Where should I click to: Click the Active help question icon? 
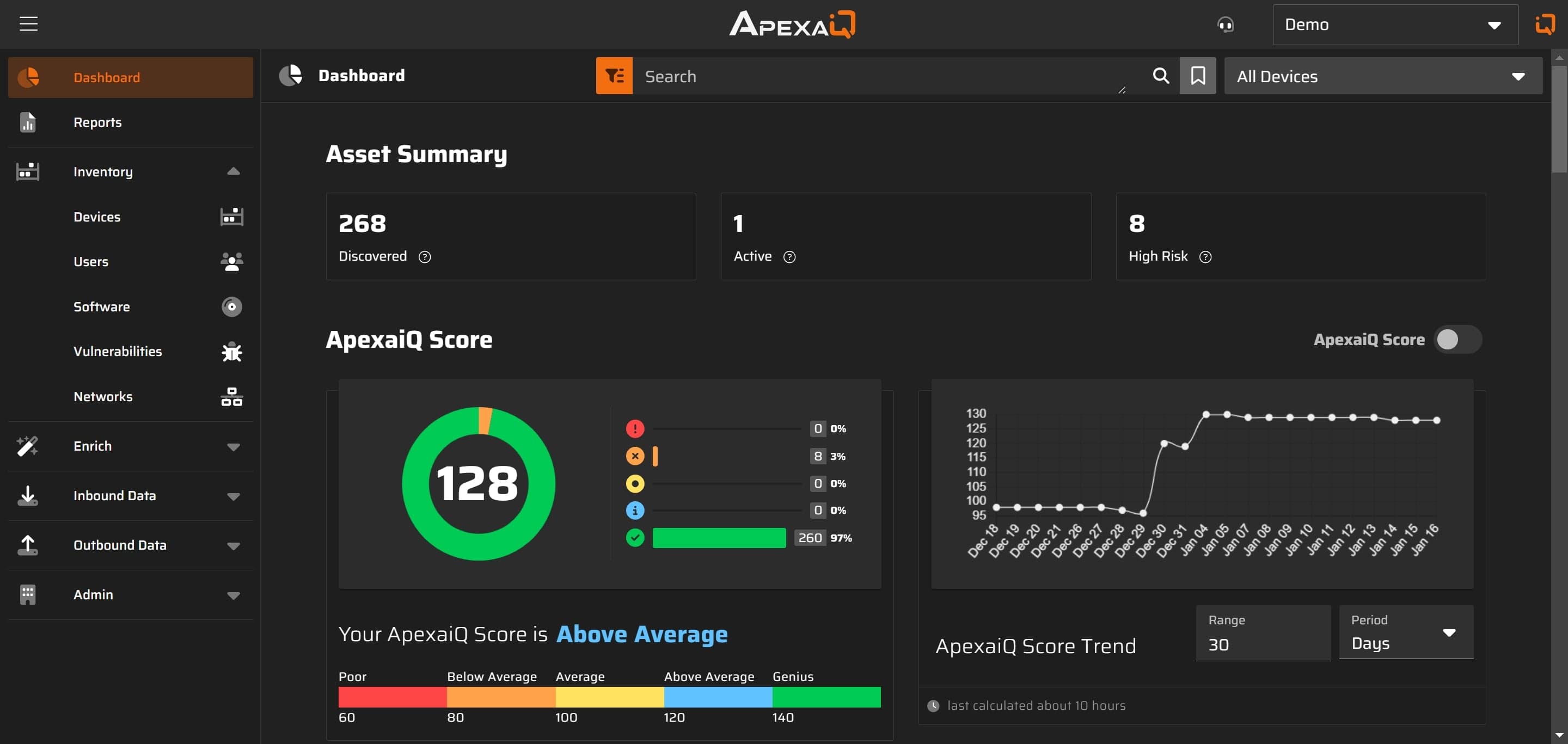click(789, 257)
